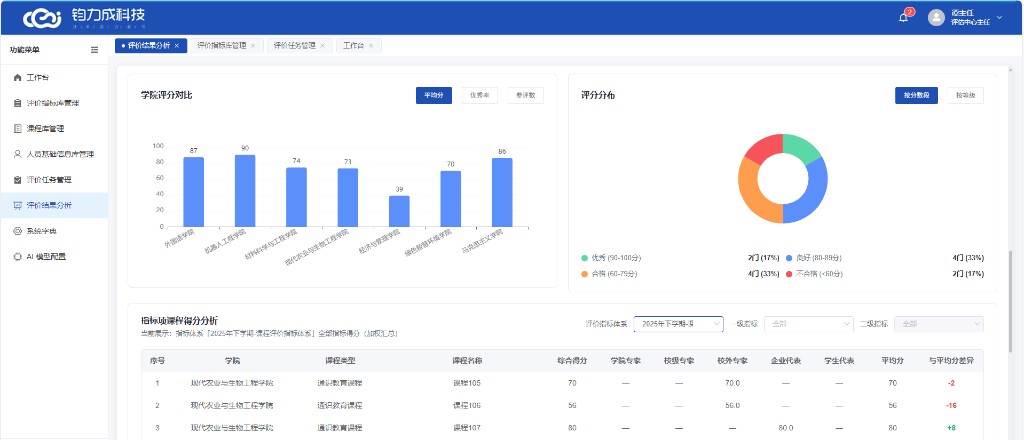Click the bar with value 70

[451, 199]
